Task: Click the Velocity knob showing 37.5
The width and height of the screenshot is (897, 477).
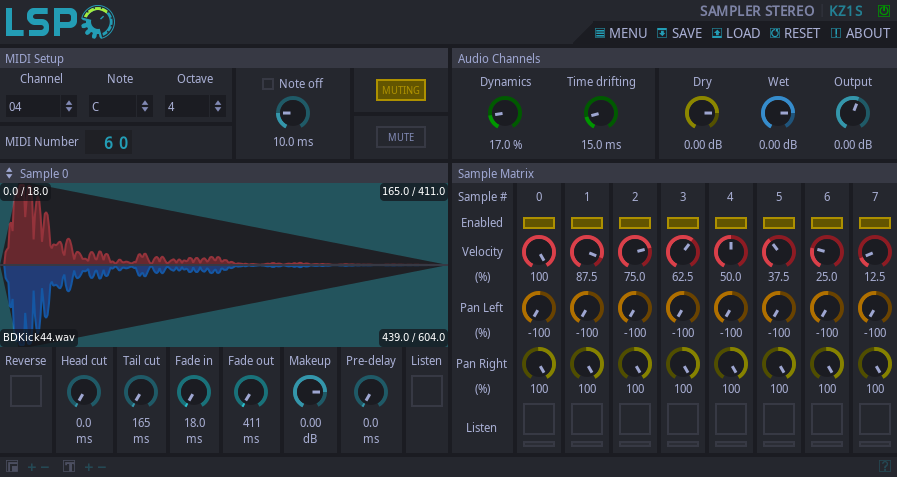Action: (779, 252)
